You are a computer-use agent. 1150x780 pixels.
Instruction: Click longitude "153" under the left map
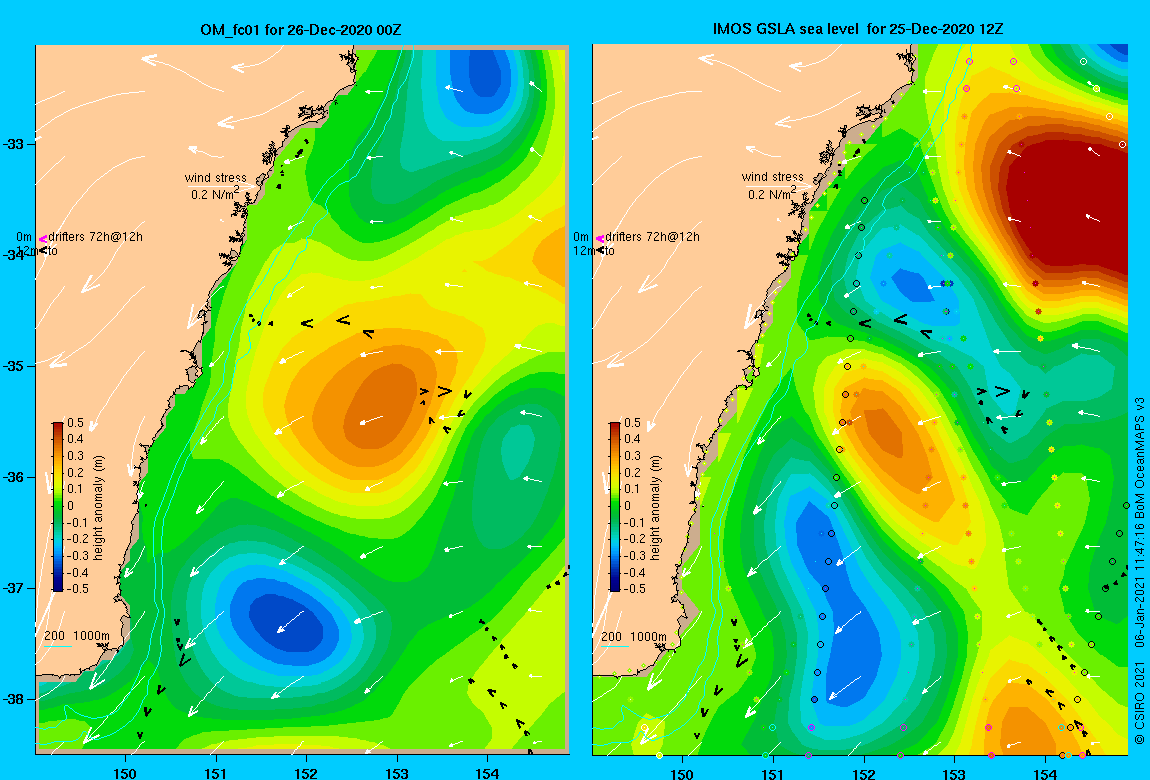tap(397, 773)
